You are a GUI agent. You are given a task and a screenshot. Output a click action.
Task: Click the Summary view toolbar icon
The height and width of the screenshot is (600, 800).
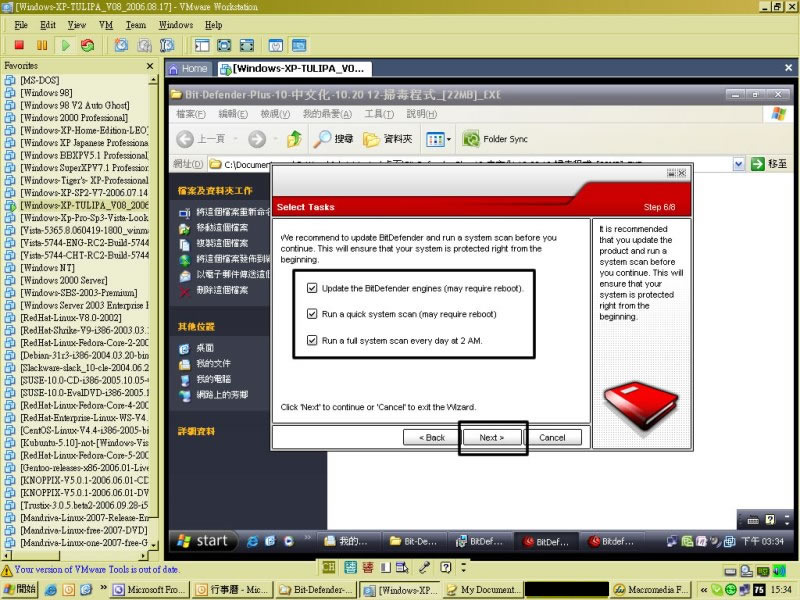tap(276, 45)
